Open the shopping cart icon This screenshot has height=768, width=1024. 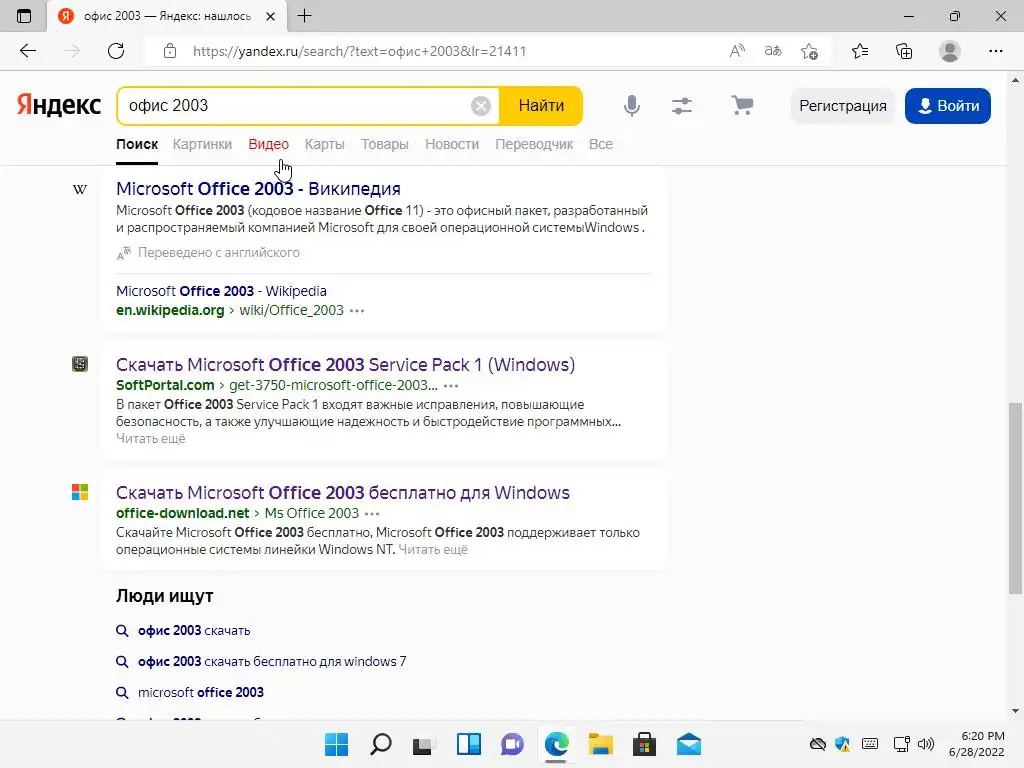pos(742,105)
